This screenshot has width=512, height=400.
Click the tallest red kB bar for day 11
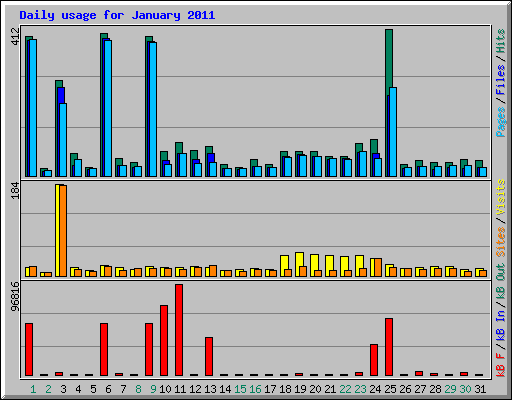coord(179,330)
